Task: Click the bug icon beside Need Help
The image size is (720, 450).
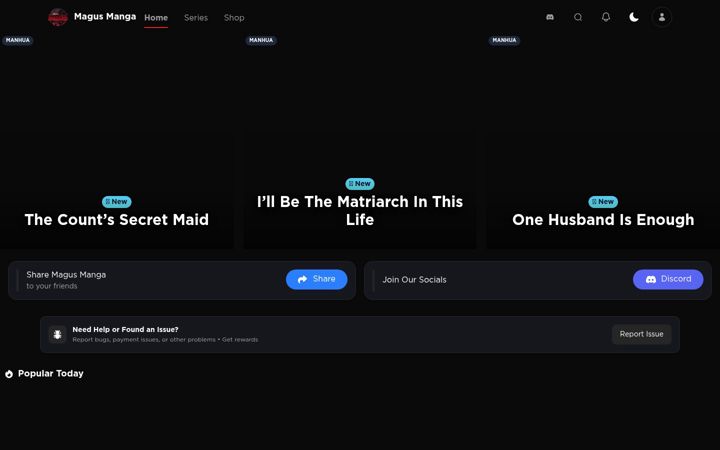Action: coord(57,335)
